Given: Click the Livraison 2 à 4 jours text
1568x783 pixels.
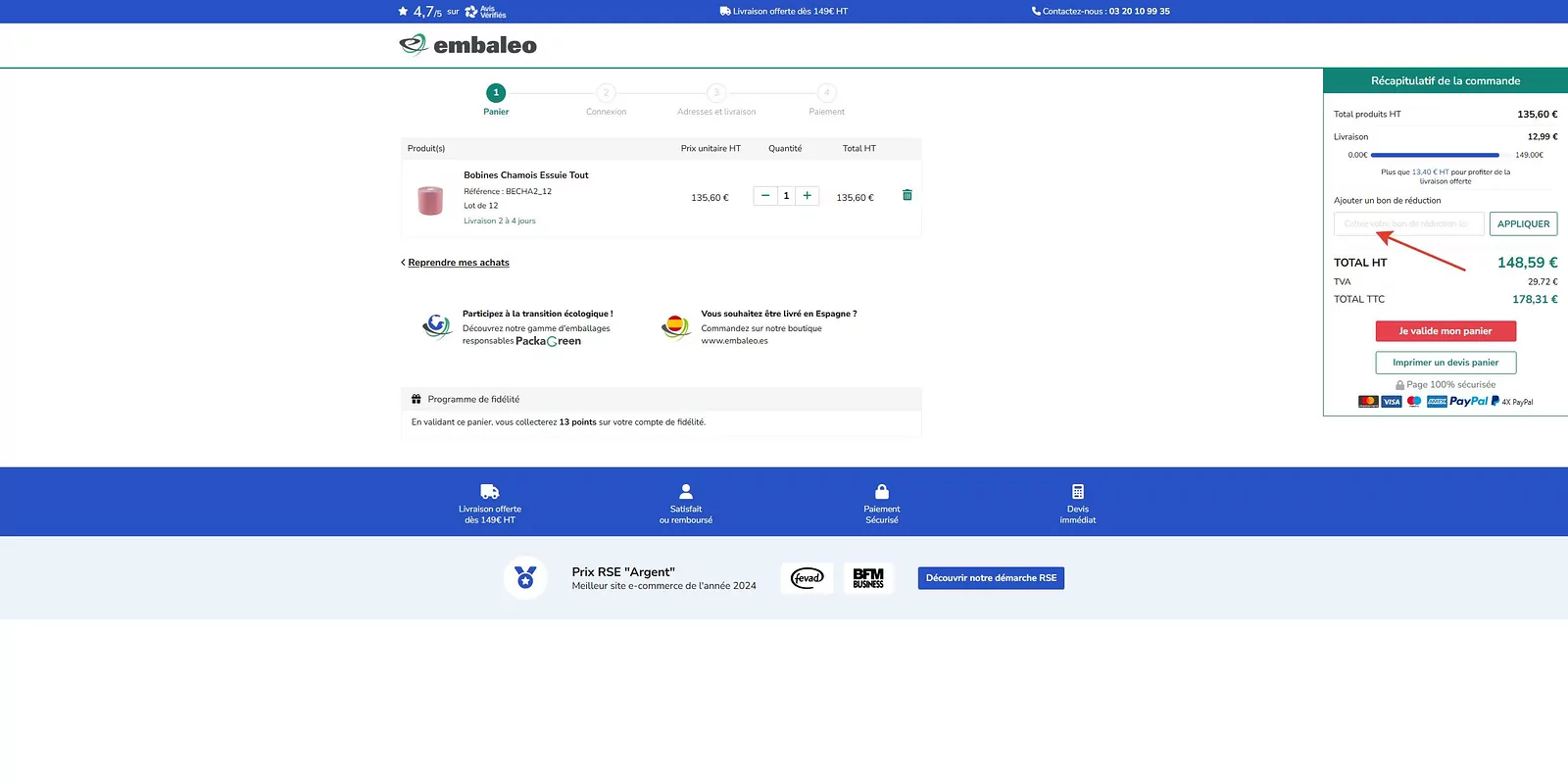Looking at the screenshot, I should 500,221.
